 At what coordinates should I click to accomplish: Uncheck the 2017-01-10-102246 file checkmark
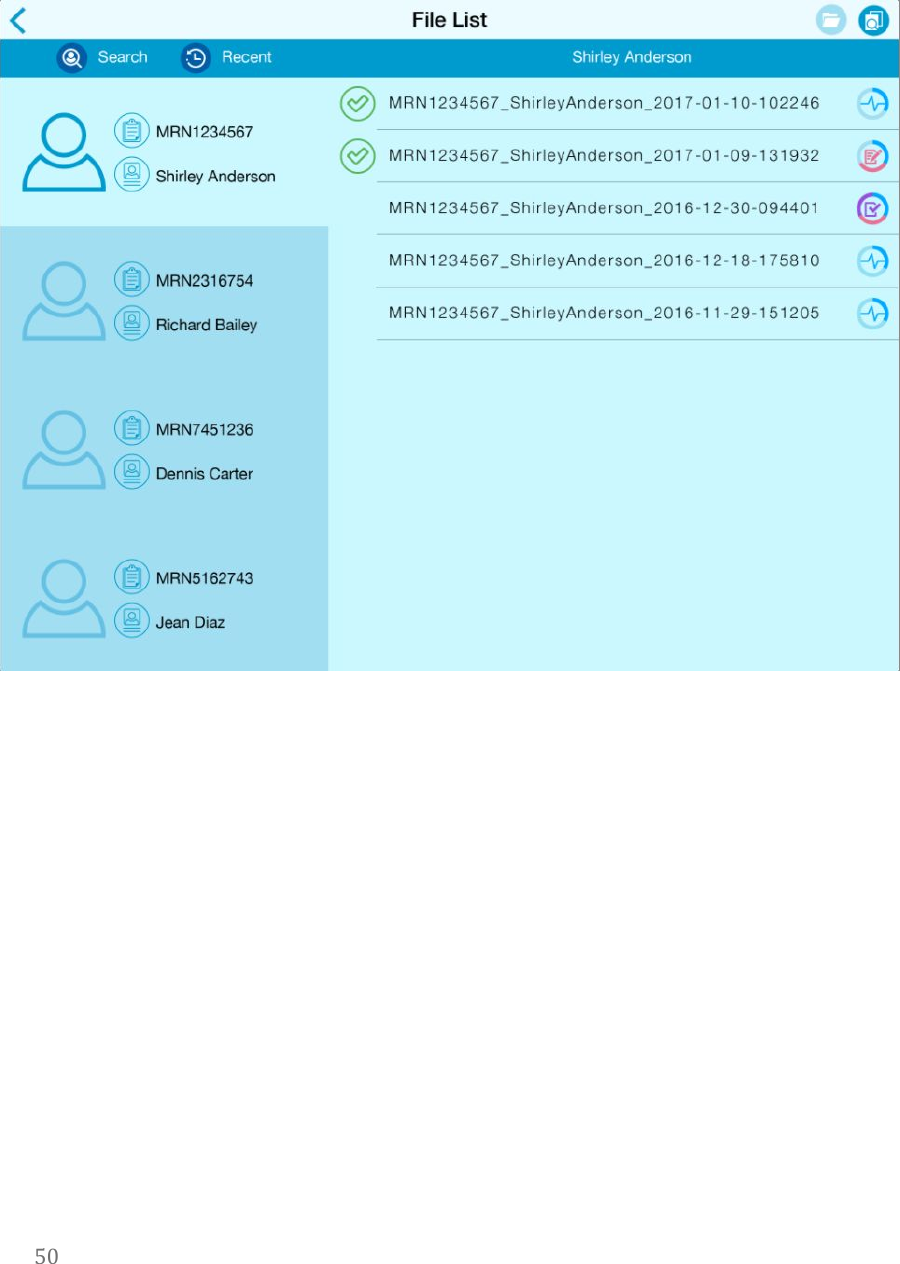tap(357, 103)
